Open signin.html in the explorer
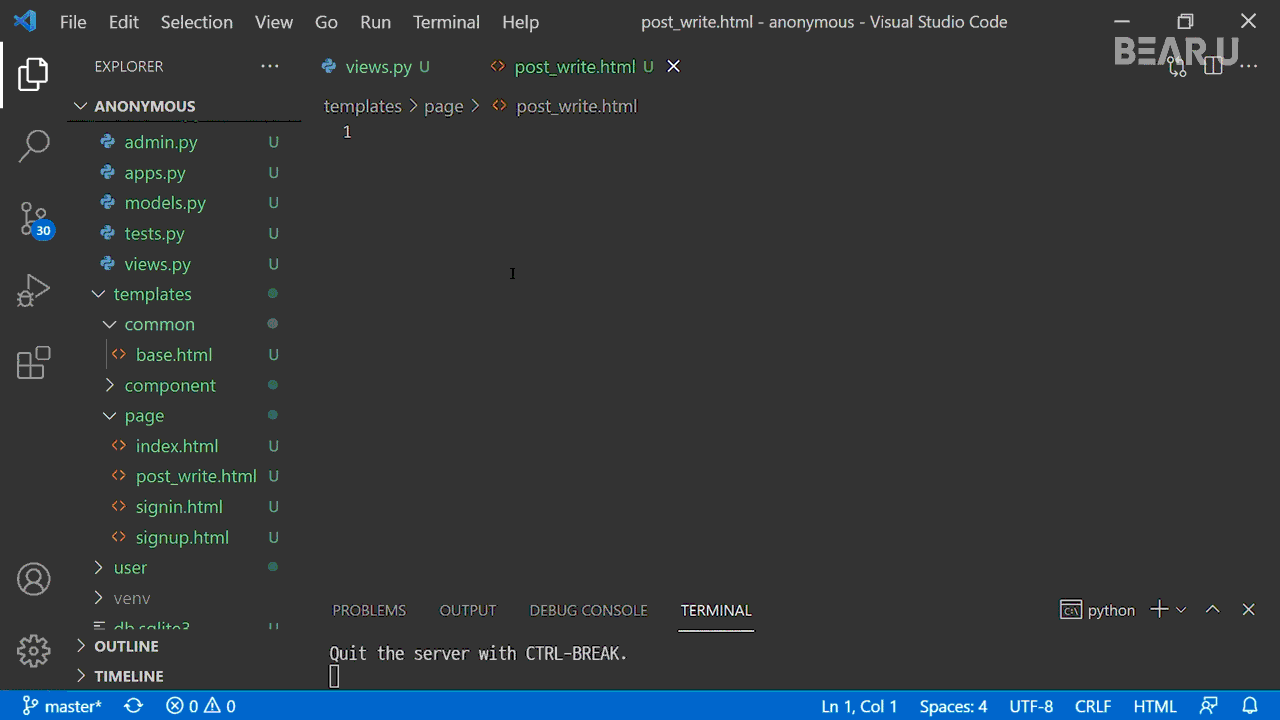Viewport: 1280px width, 720px height. coord(179,507)
